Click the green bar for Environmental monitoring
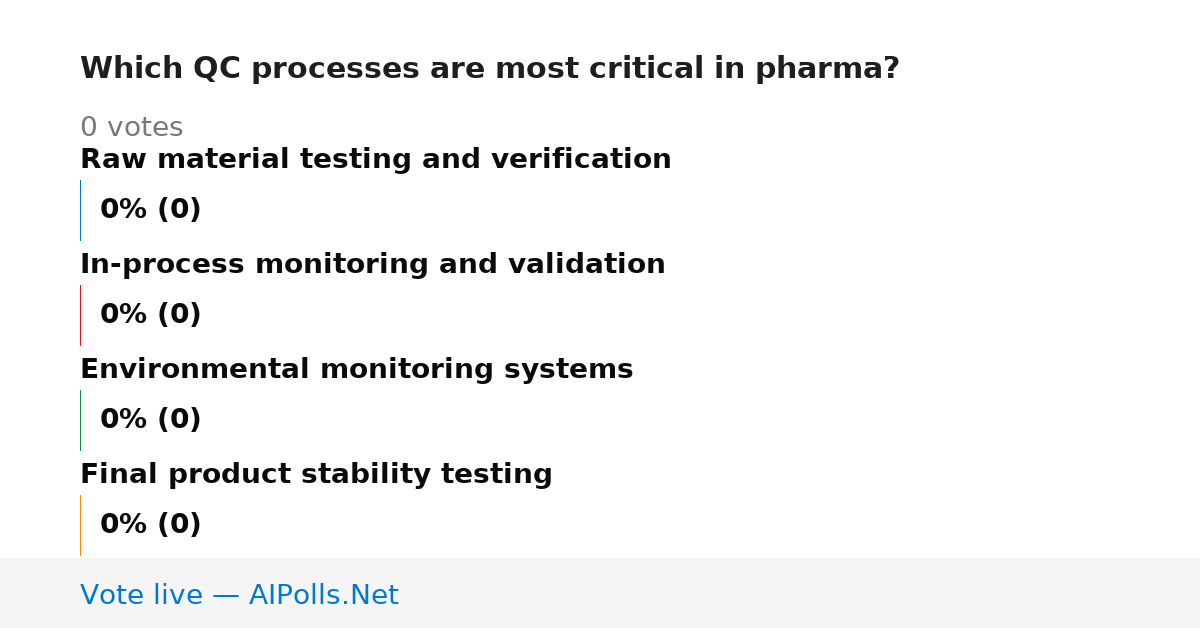 80,420
